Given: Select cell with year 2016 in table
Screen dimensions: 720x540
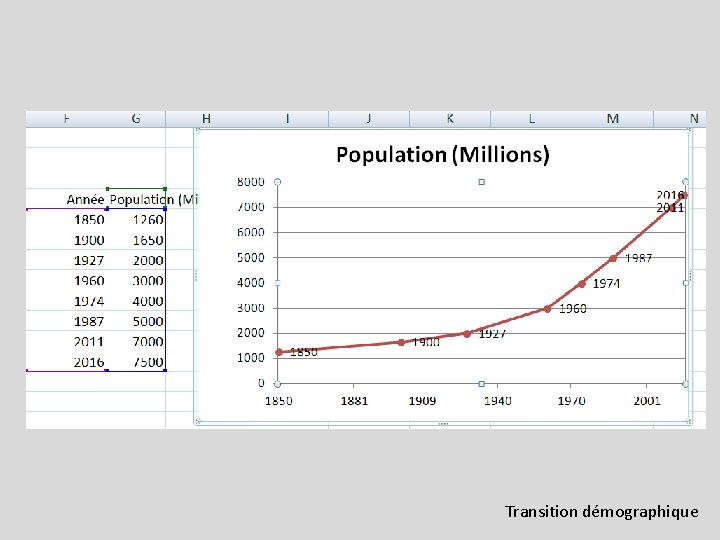Looking at the screenshot, I should (67, 361).
